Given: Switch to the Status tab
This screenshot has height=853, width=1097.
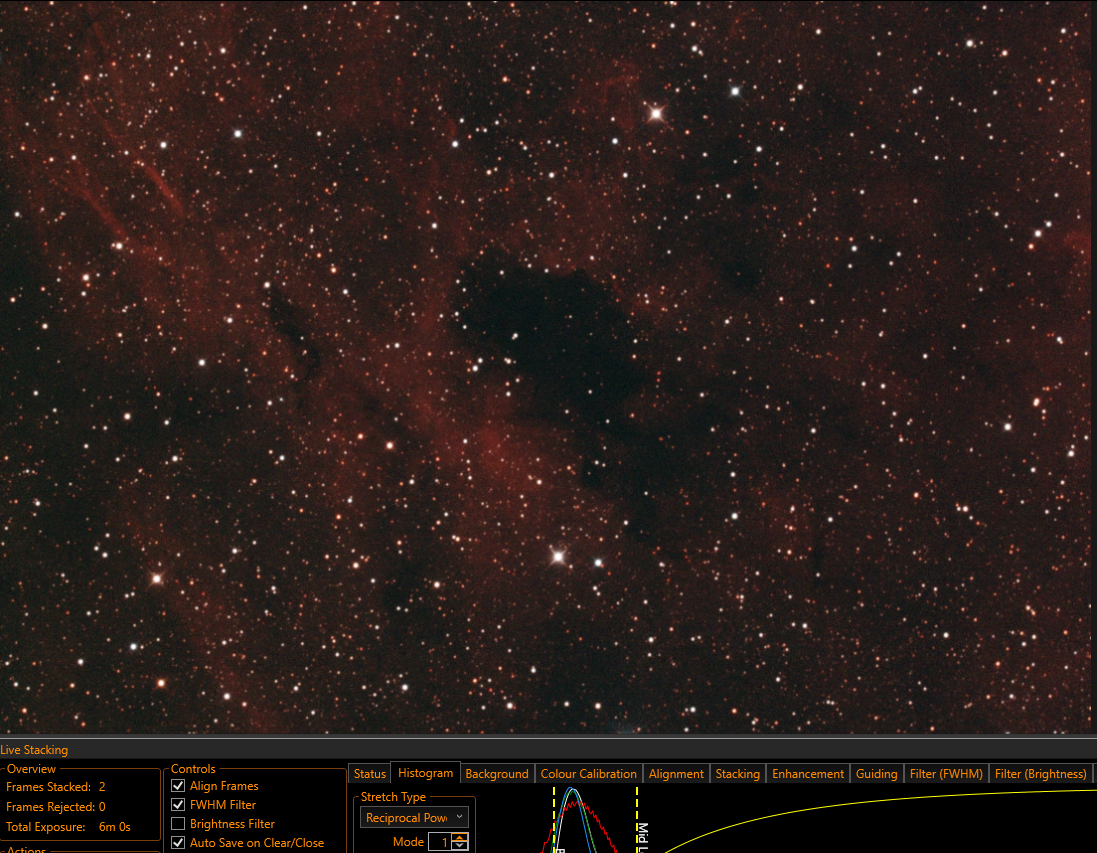Looking at the screenshot, I should [x=369, y=774].
